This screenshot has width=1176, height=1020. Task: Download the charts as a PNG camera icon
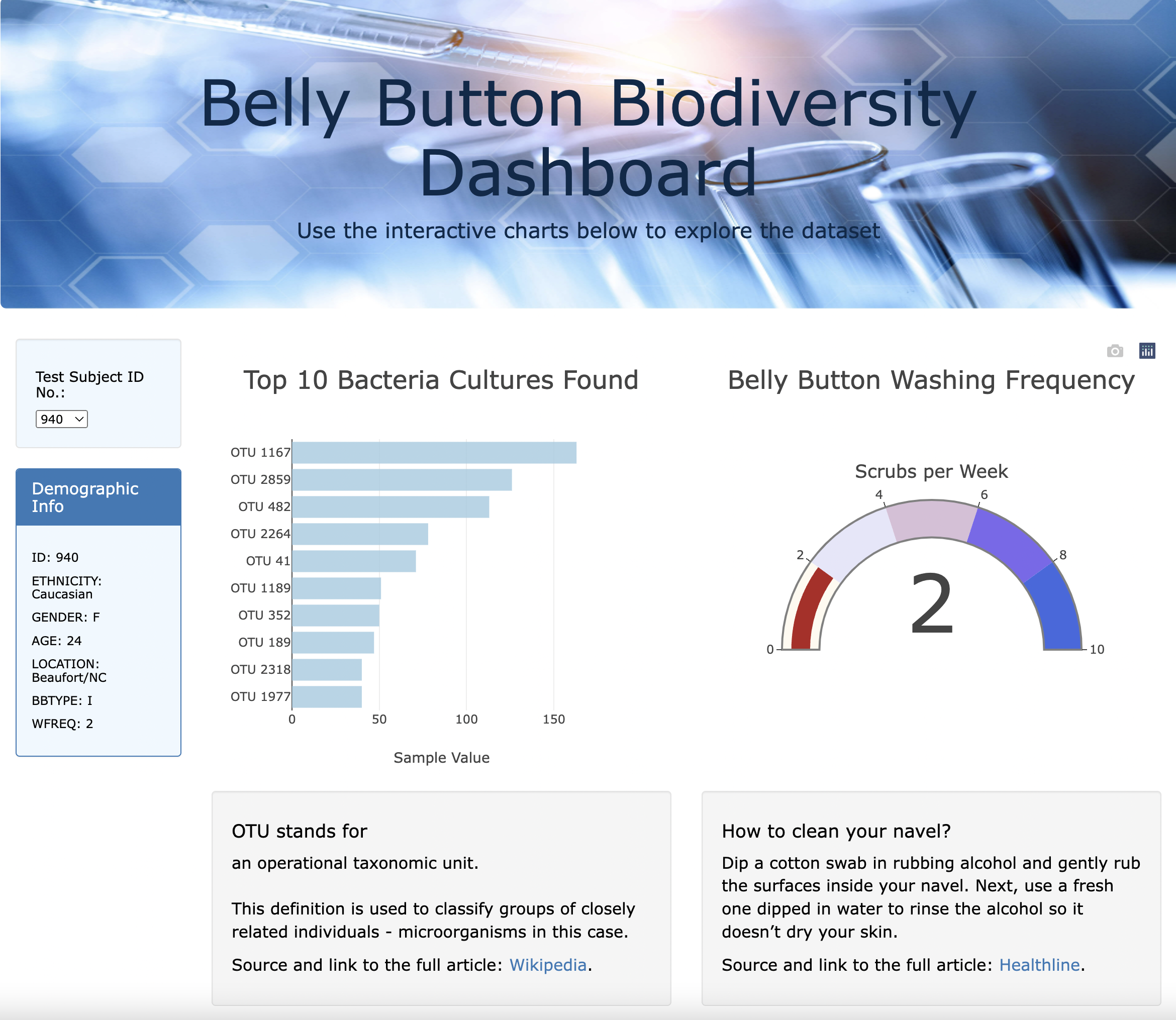tap(1115, 351)
